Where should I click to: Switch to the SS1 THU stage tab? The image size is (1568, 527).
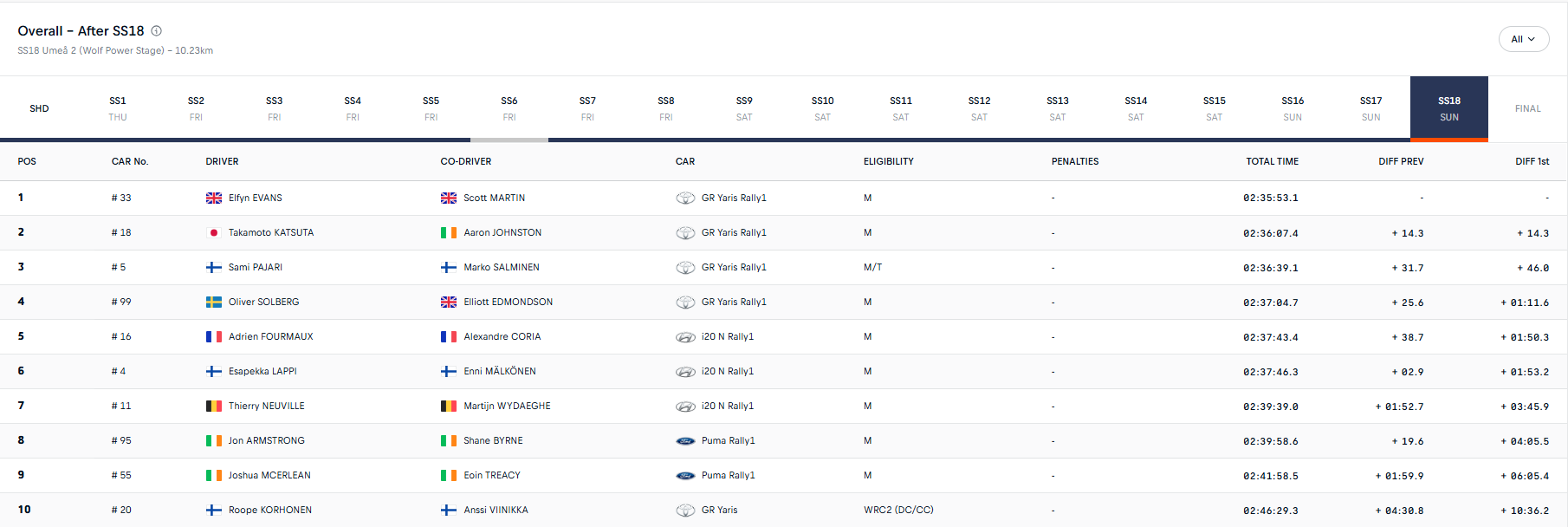pos(118,108)
